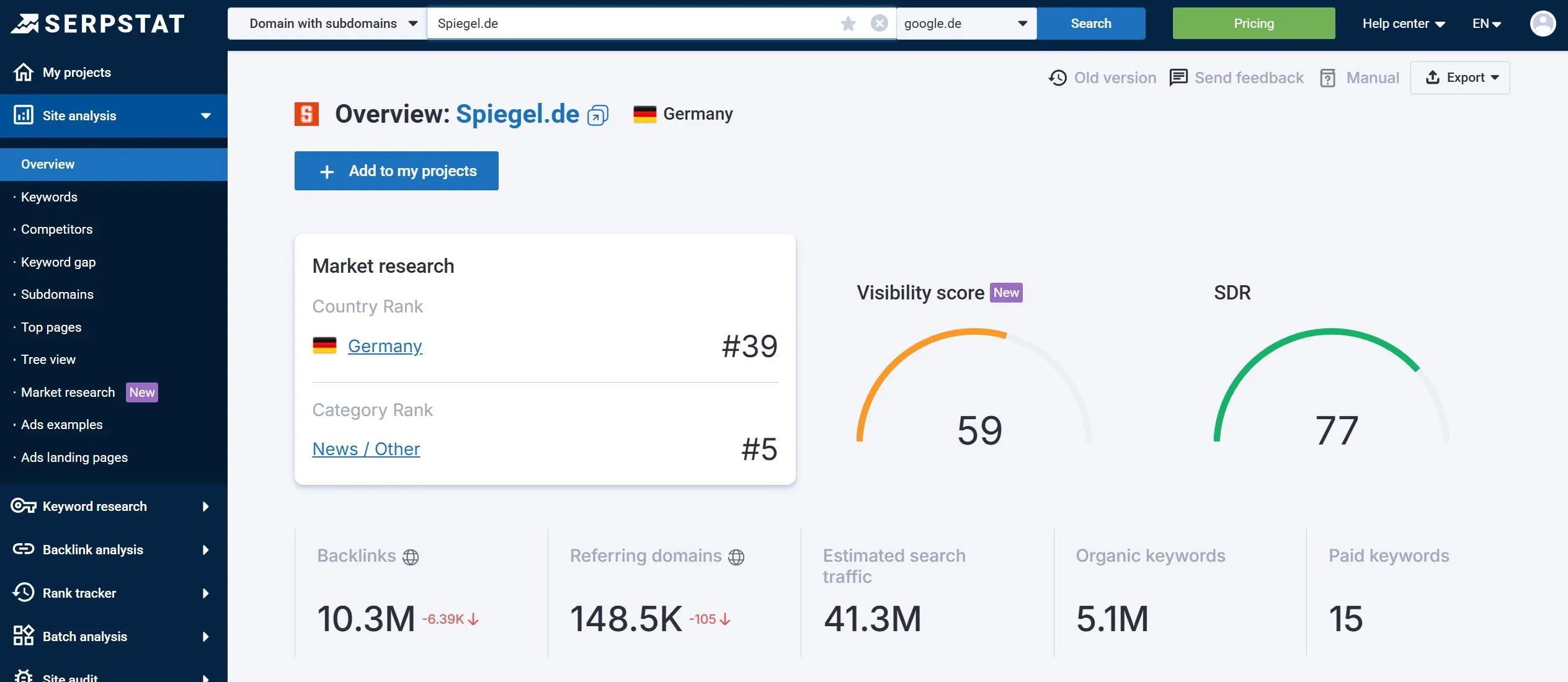Click the Manual document icon
This screenshot has height=682, width=1568.
tap(1327, 77)
